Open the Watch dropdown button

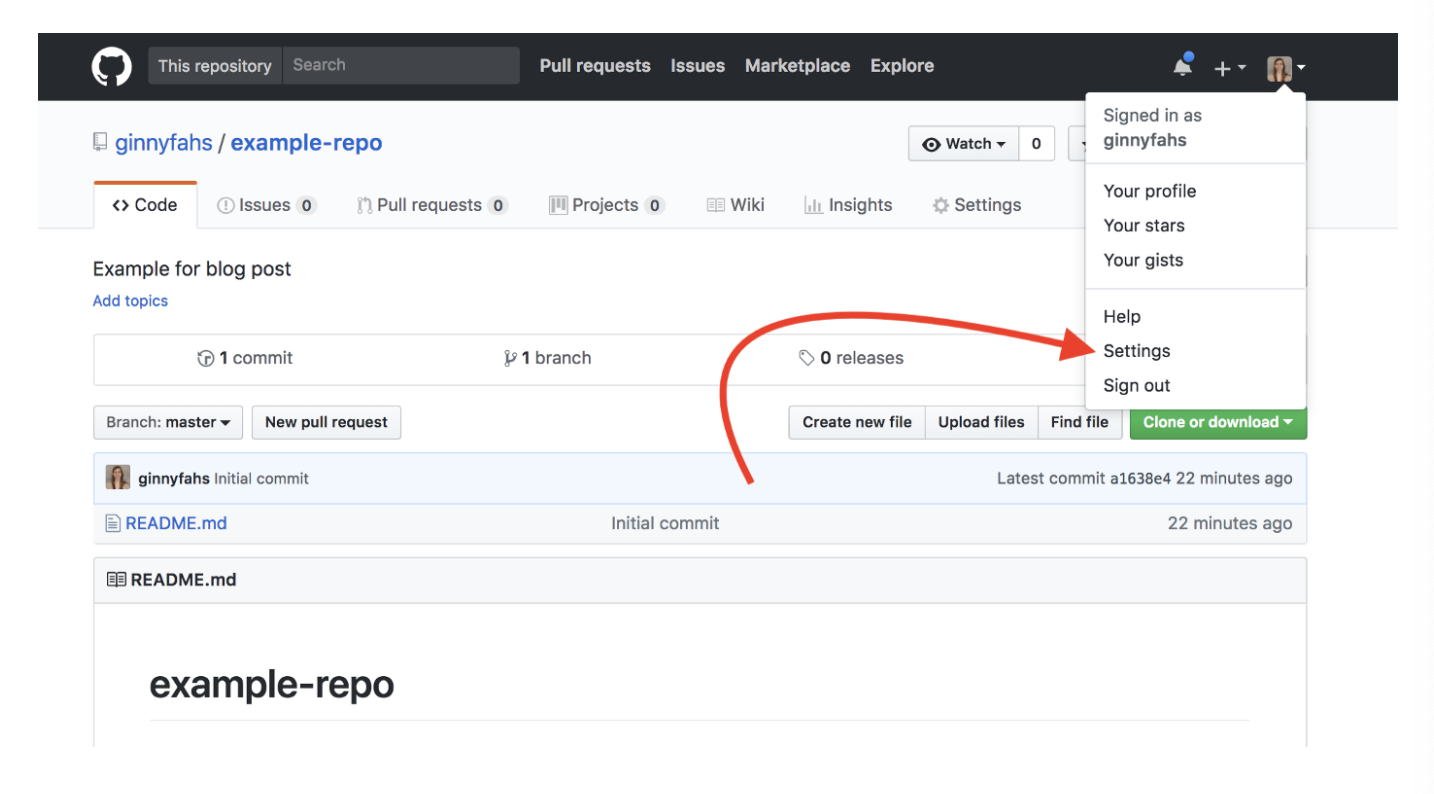point(964,144)
